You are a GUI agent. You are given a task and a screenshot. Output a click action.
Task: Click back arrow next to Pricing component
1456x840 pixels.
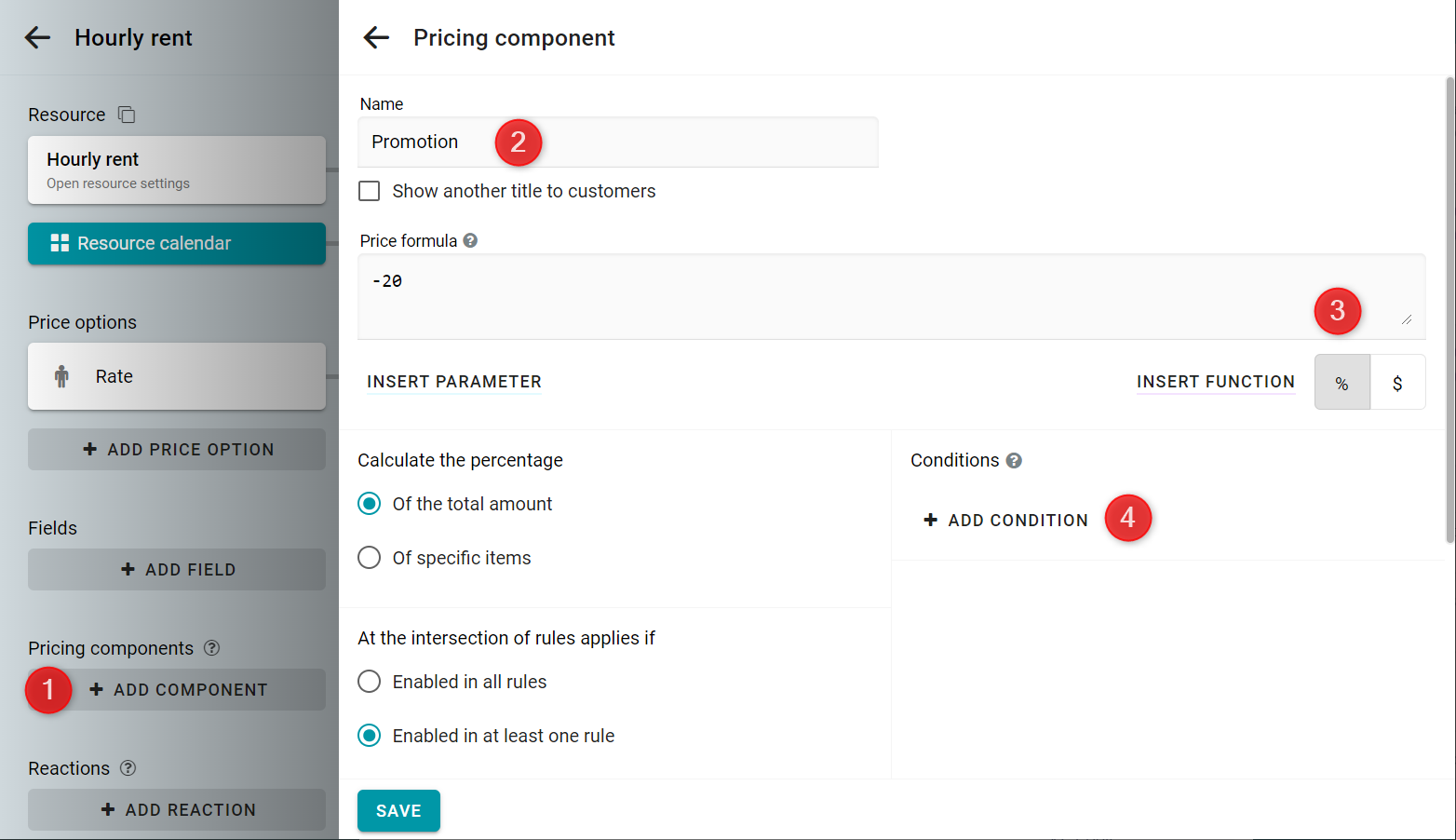tap(376, 37)
